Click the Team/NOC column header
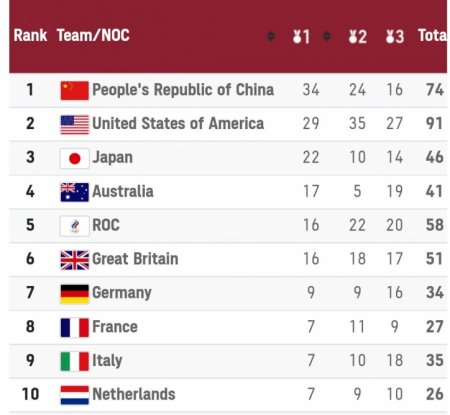Screen dimensions: 450x415 [93, 35]
